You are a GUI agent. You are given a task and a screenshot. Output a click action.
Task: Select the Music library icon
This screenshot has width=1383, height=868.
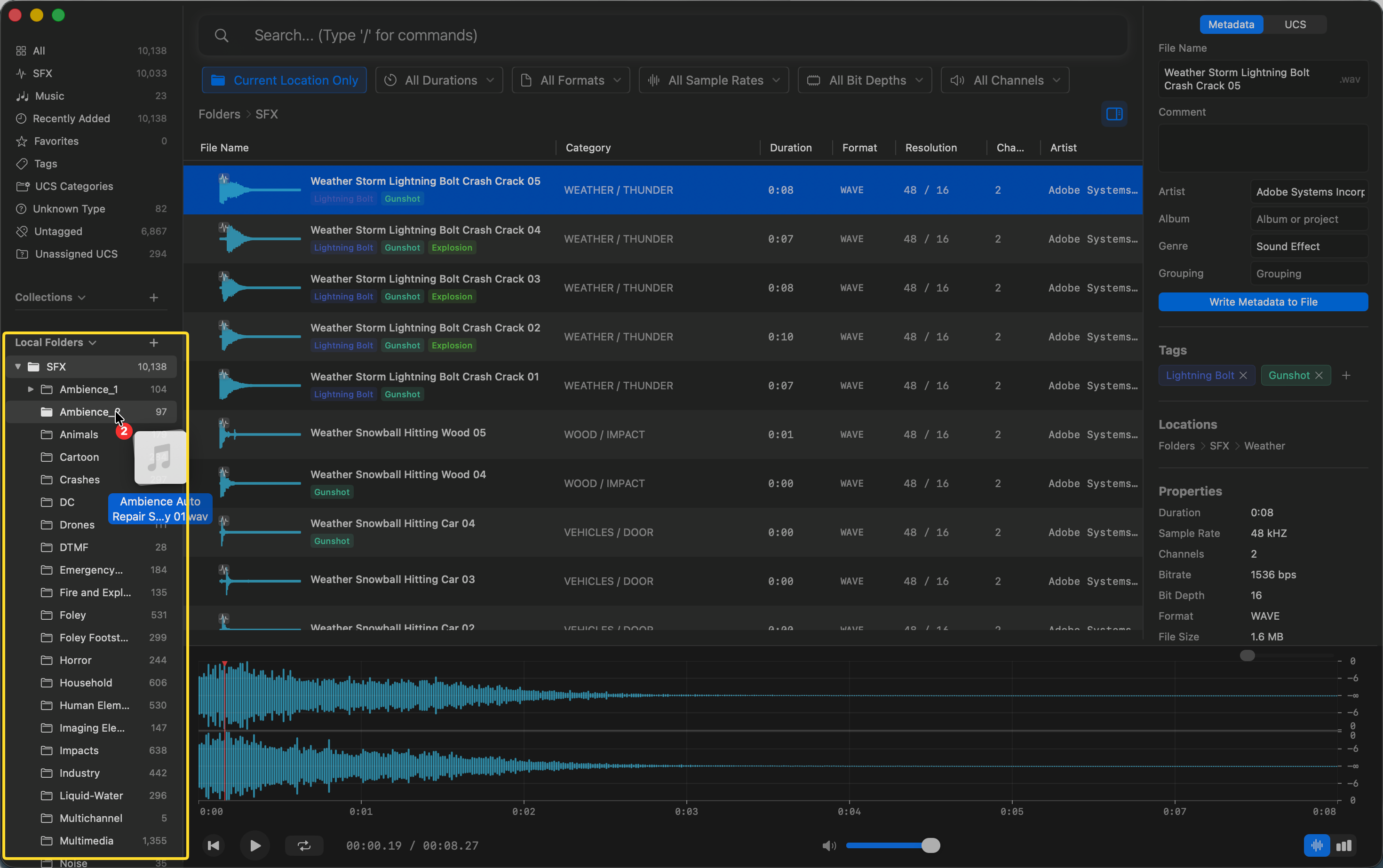[23, 96]
